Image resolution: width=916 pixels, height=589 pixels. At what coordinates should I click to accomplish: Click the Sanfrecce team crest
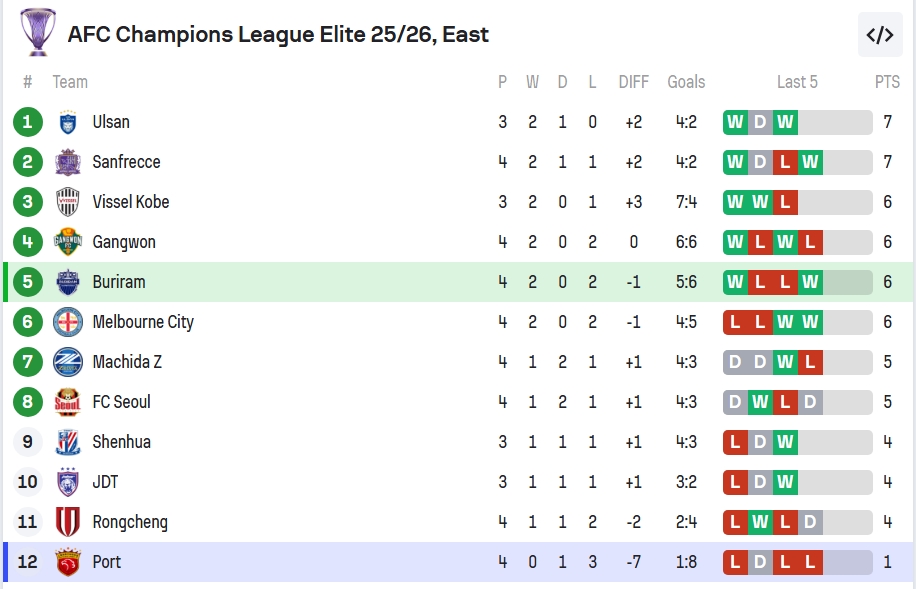68,162
